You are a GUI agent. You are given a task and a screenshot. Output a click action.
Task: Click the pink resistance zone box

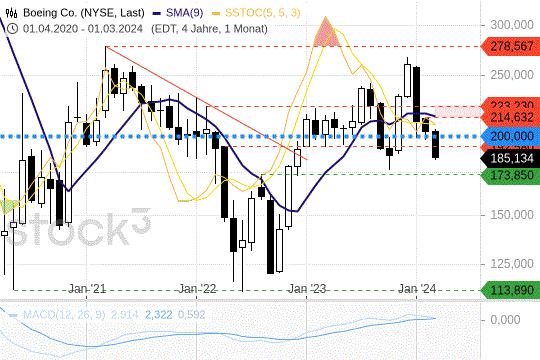[x=458, y=112]
